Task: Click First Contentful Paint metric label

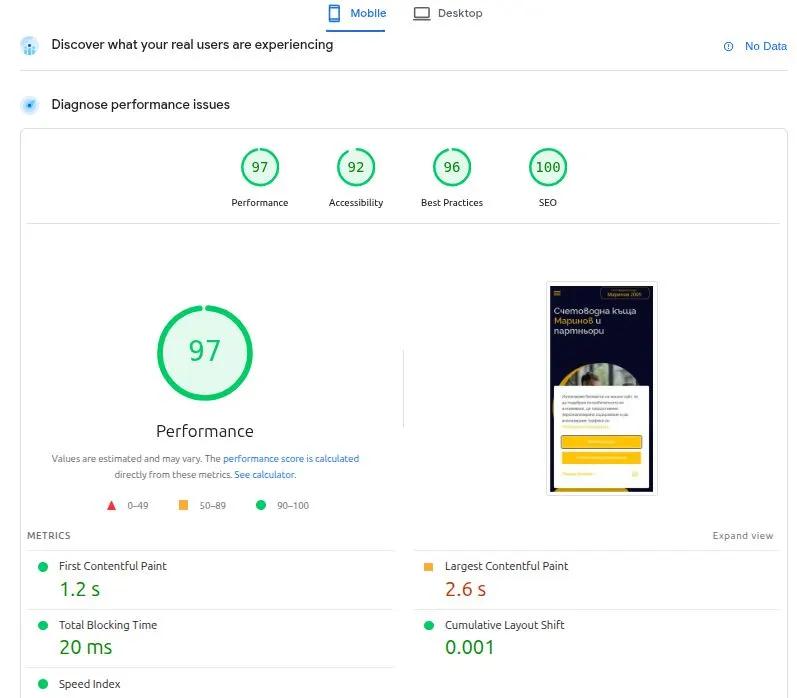Action: coord(113,566)
